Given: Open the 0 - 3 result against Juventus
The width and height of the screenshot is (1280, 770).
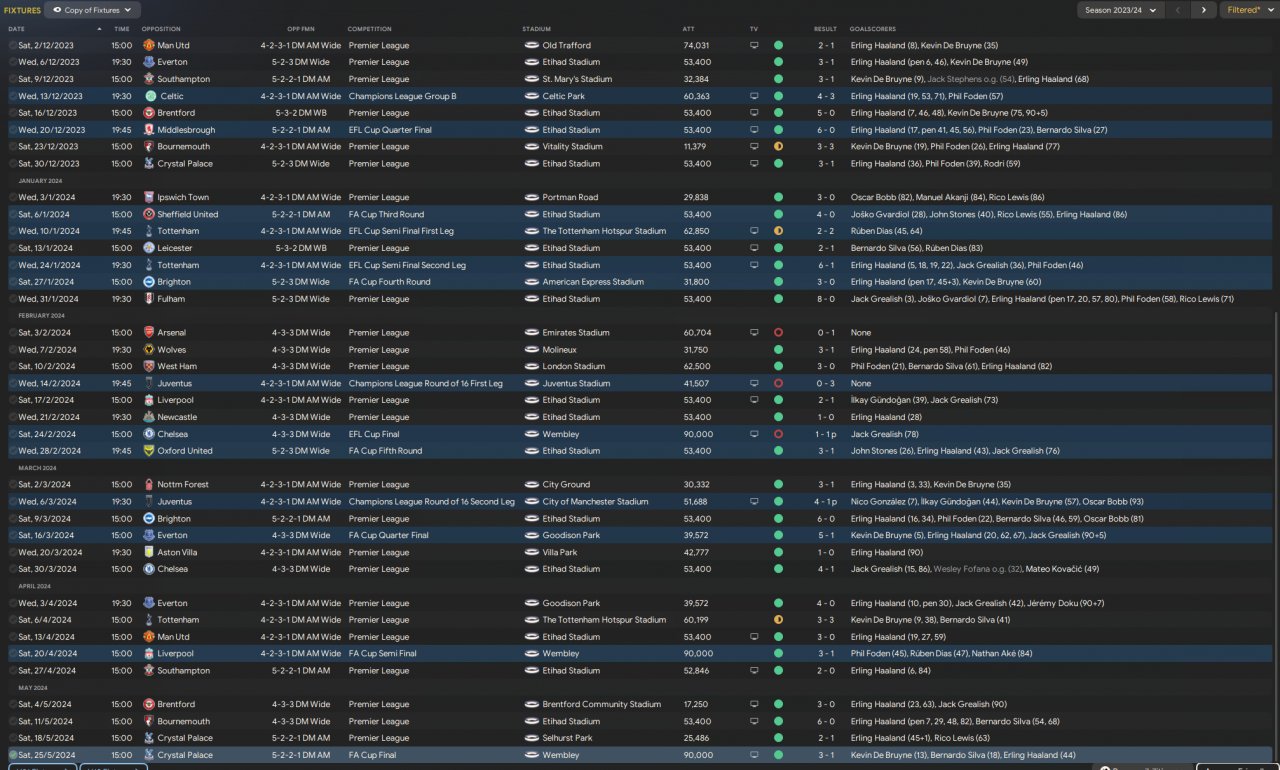Looking at the screenshot, I should (825, 384).
